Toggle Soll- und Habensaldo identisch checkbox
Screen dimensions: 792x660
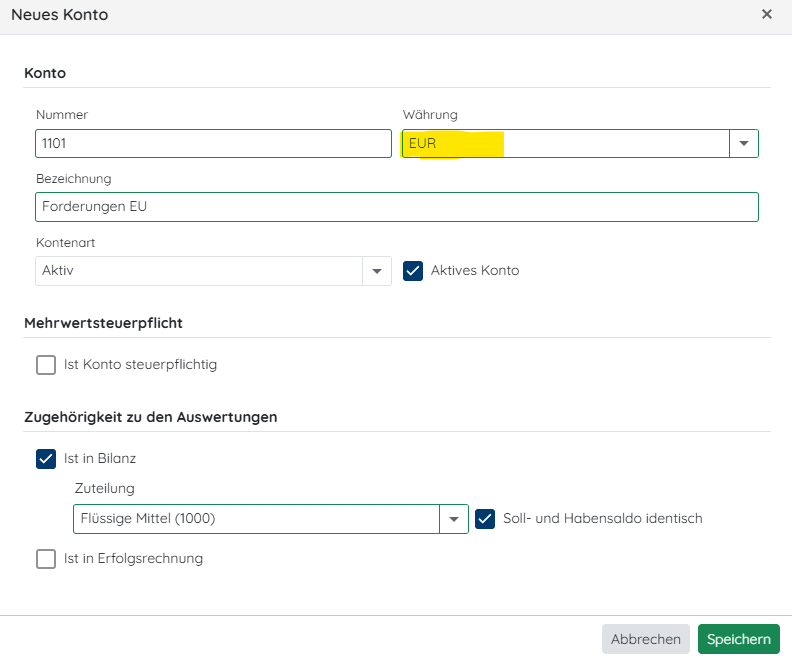[485, 519]
